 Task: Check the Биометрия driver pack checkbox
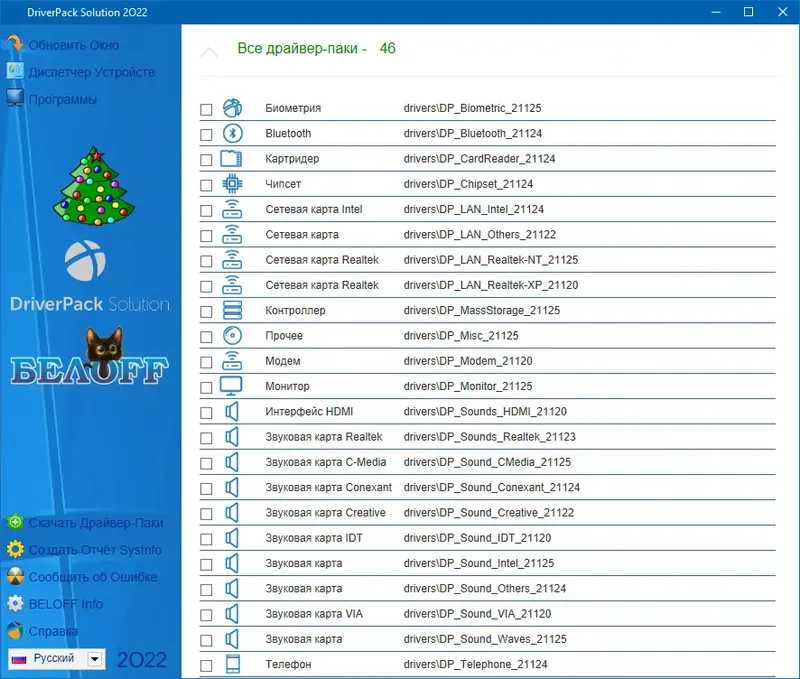pos(206,110)
